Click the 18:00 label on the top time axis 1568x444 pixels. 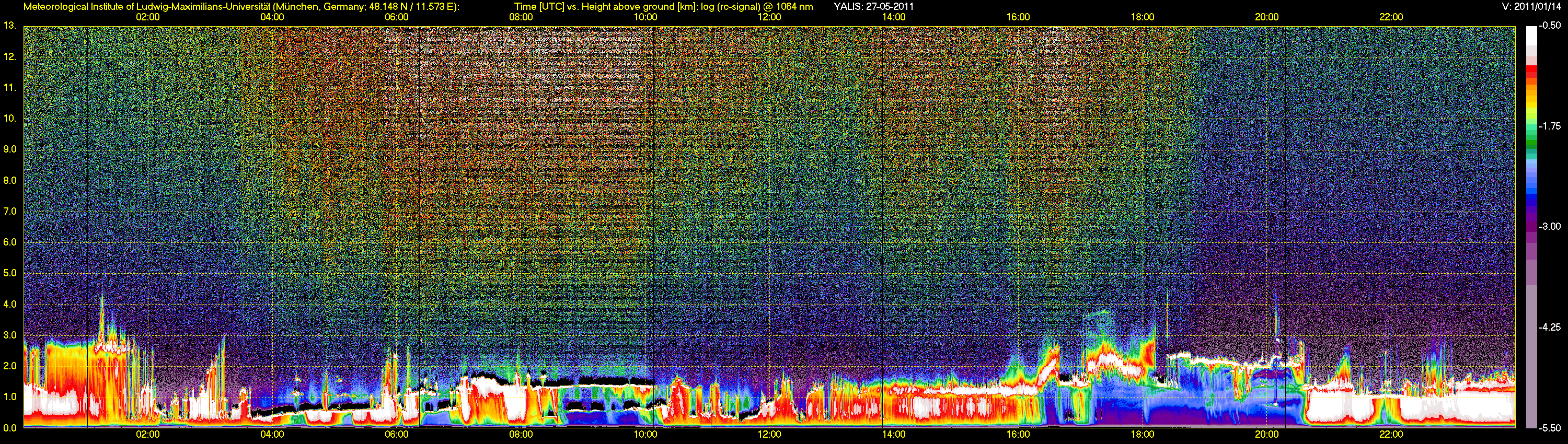coord(1143,17)
